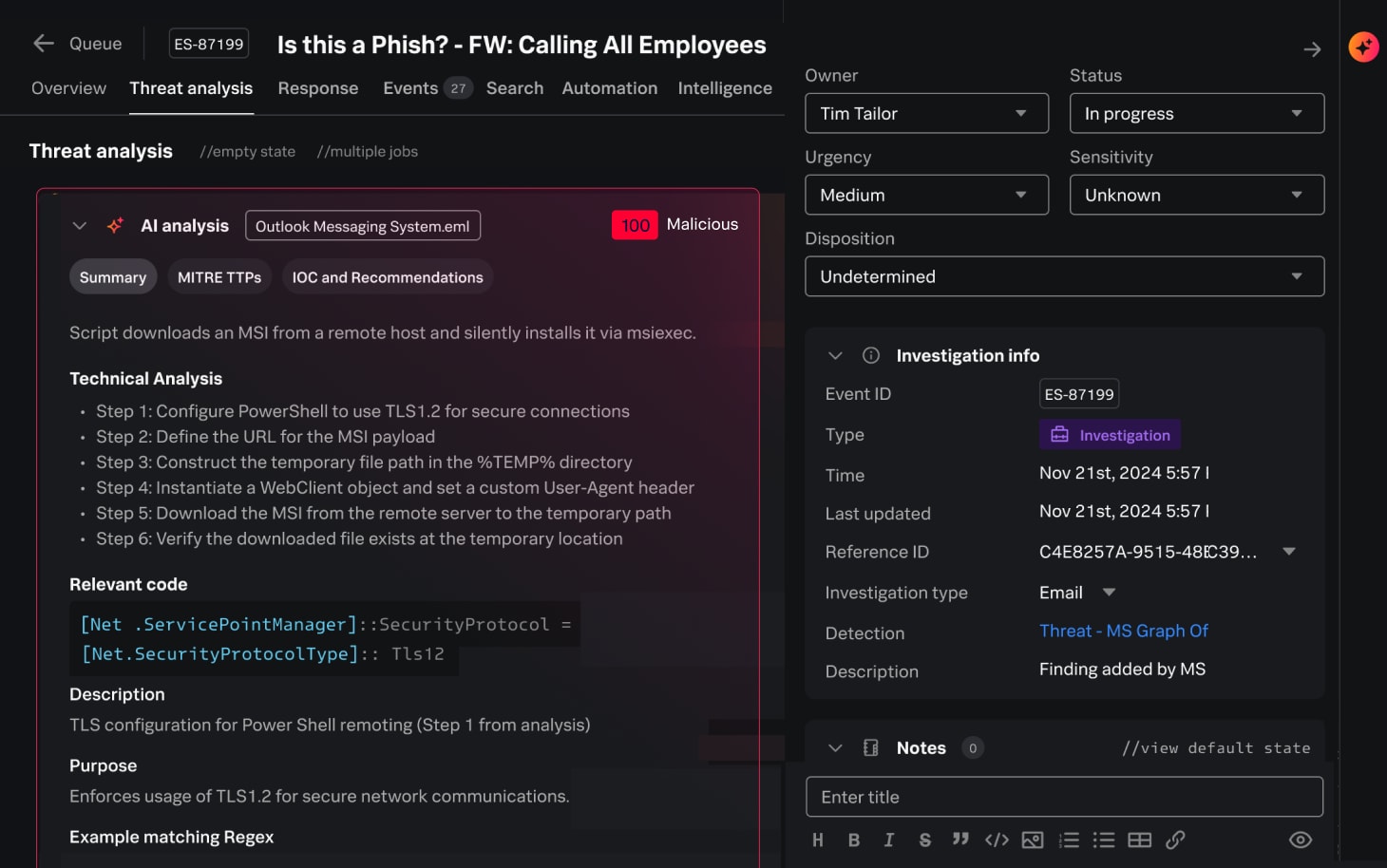The width and height of the screenshot is (1387, 868).
Task: Insert a block quote in notes
Action: (x=960, y=840)
